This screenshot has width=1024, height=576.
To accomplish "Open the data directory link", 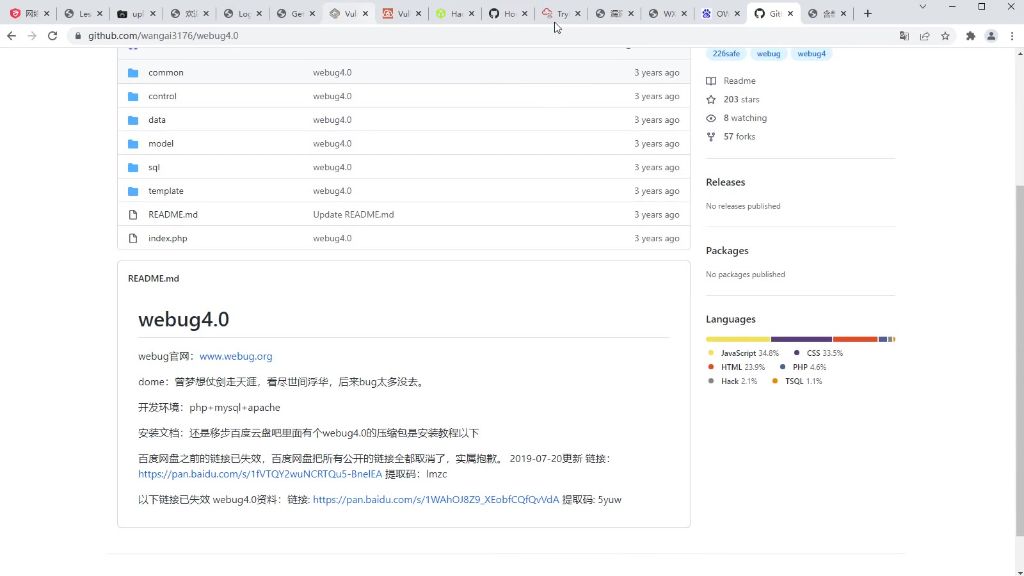I will tap(157, 120).
